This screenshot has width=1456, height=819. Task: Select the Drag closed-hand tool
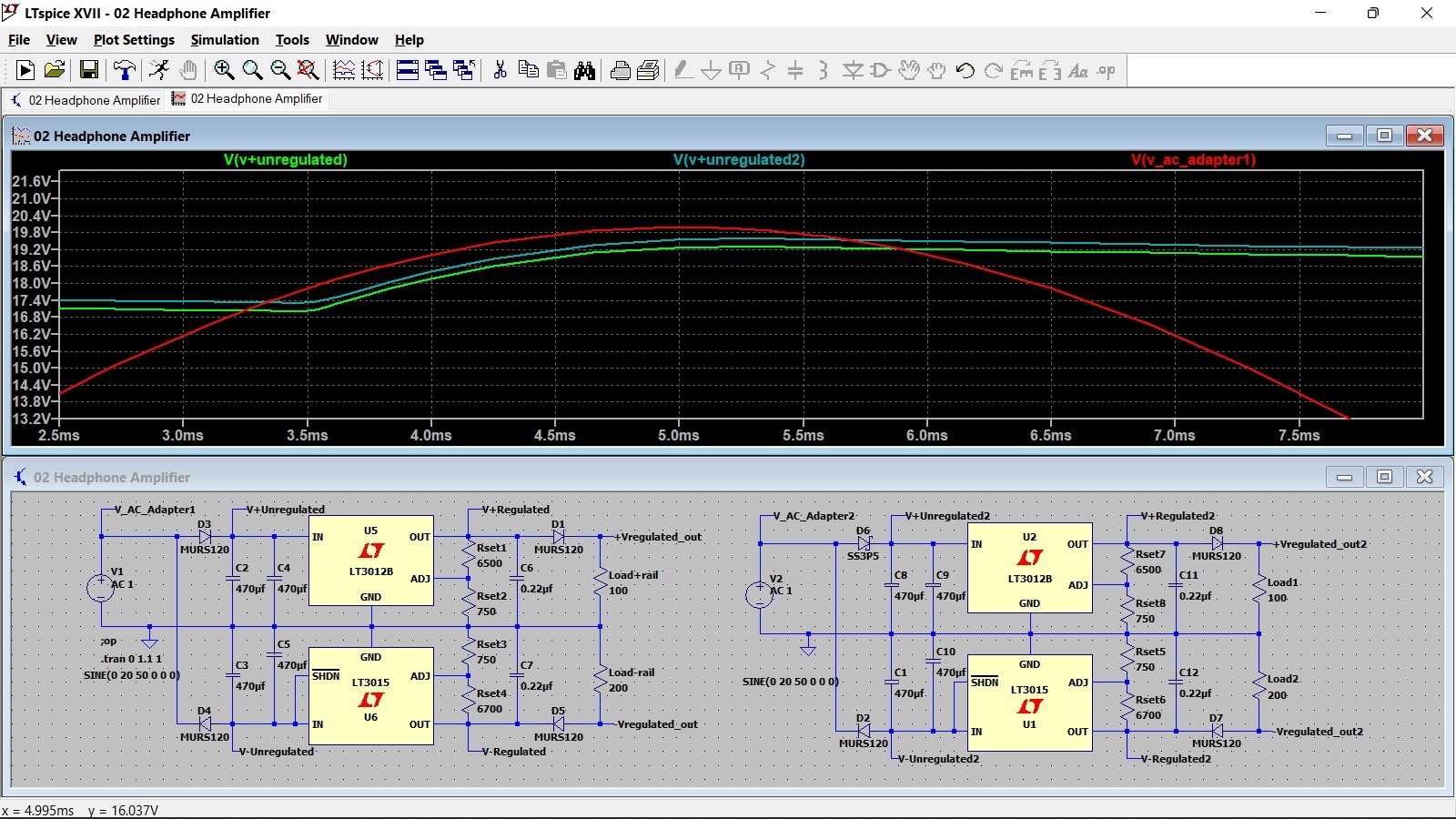(x=936, y=70)
